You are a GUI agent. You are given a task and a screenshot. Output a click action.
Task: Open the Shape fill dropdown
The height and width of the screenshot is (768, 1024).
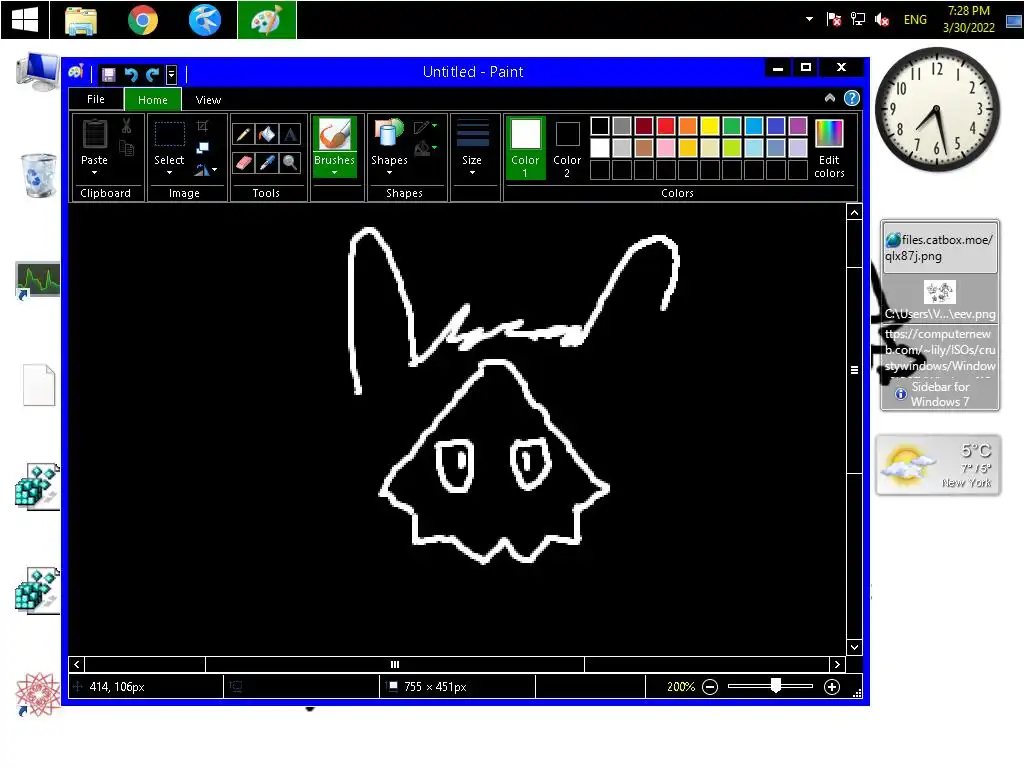coord(425,148)
